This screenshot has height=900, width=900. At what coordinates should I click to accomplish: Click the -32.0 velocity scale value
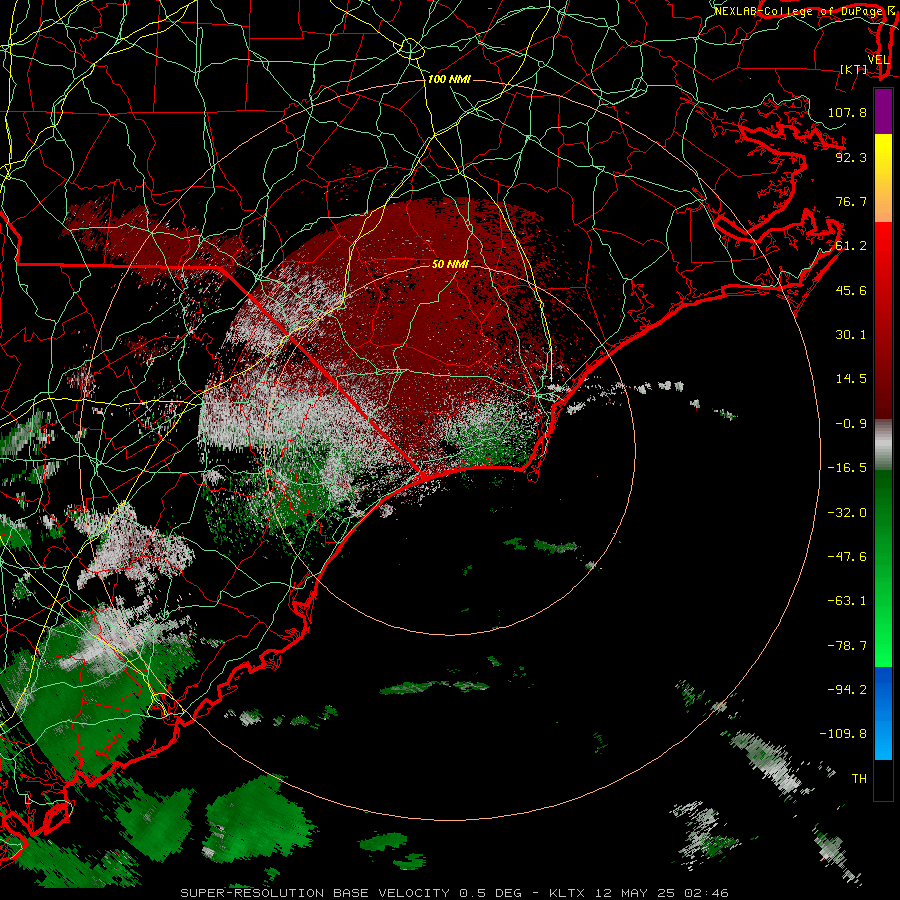pyautogui.click(x=847, y=513)
